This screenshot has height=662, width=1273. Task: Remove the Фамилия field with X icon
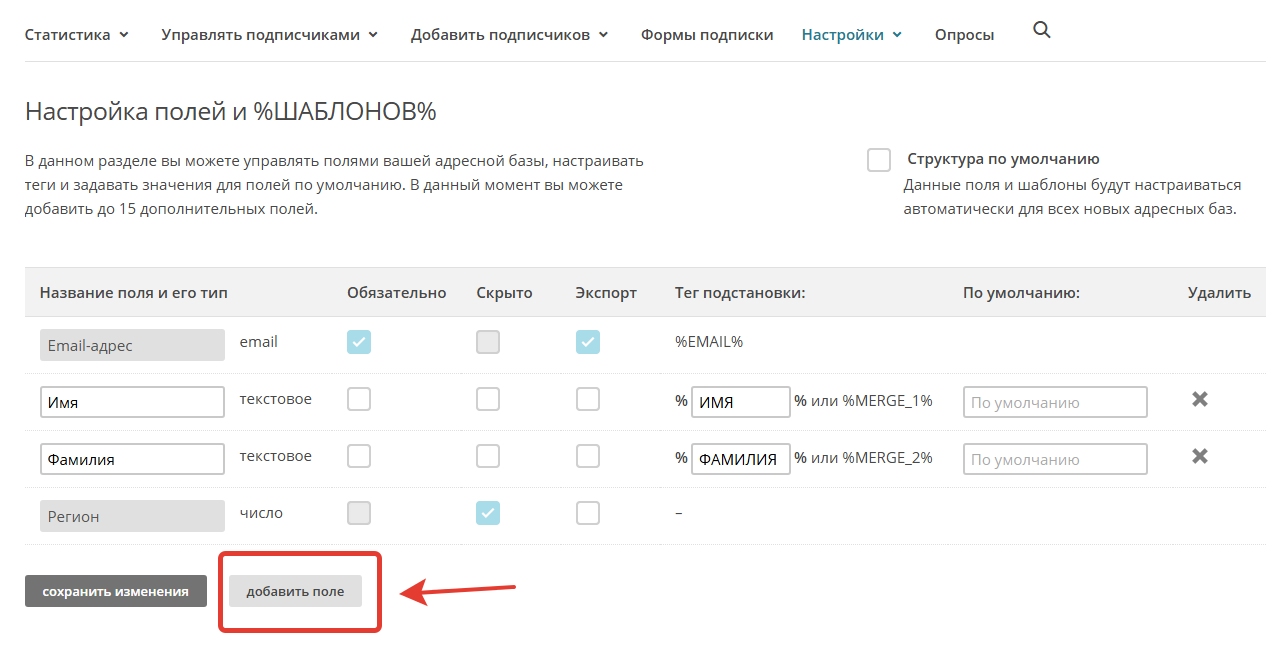pos(1200,456)
